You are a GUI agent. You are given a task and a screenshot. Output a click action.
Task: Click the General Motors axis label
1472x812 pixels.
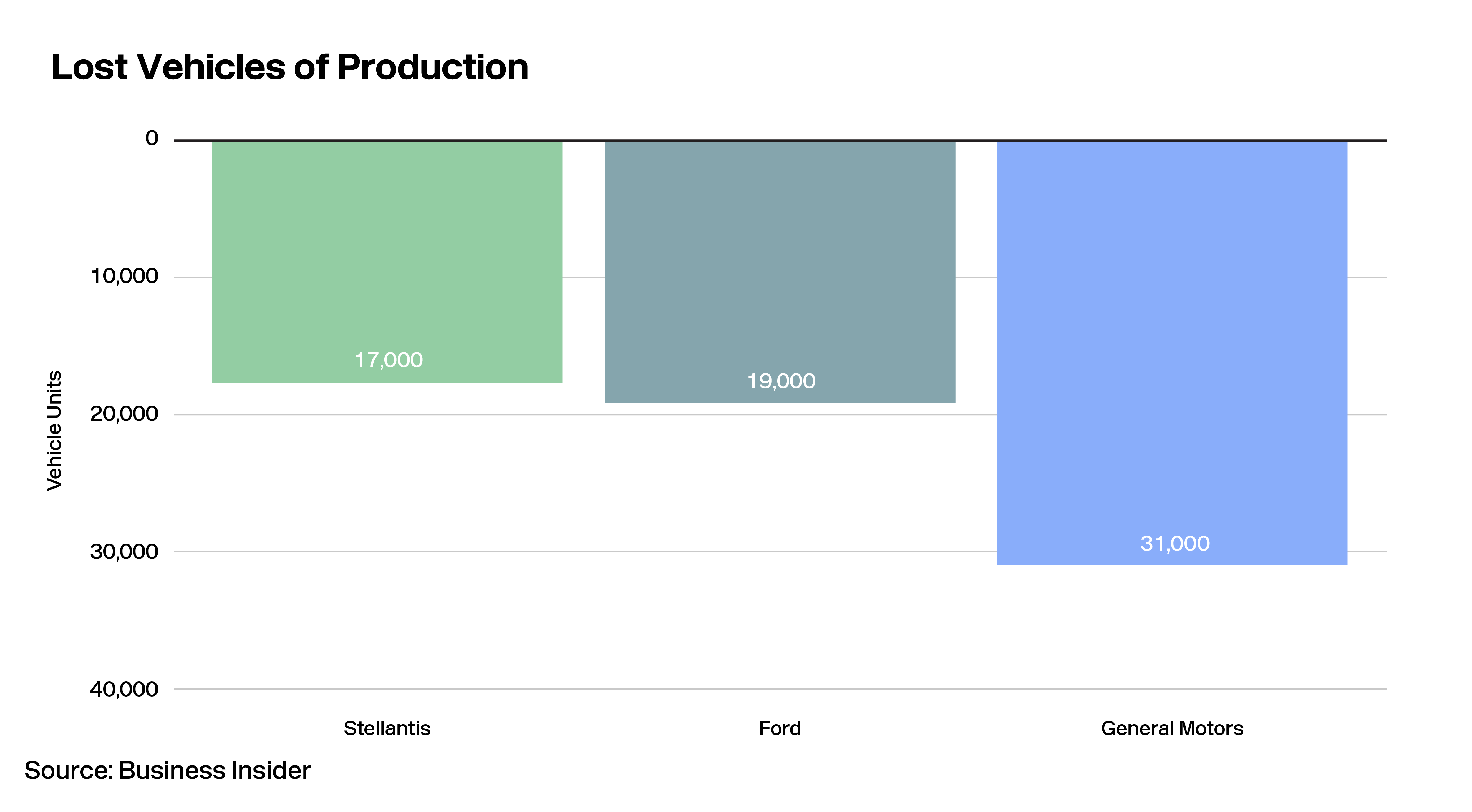tap(1172, 729)
